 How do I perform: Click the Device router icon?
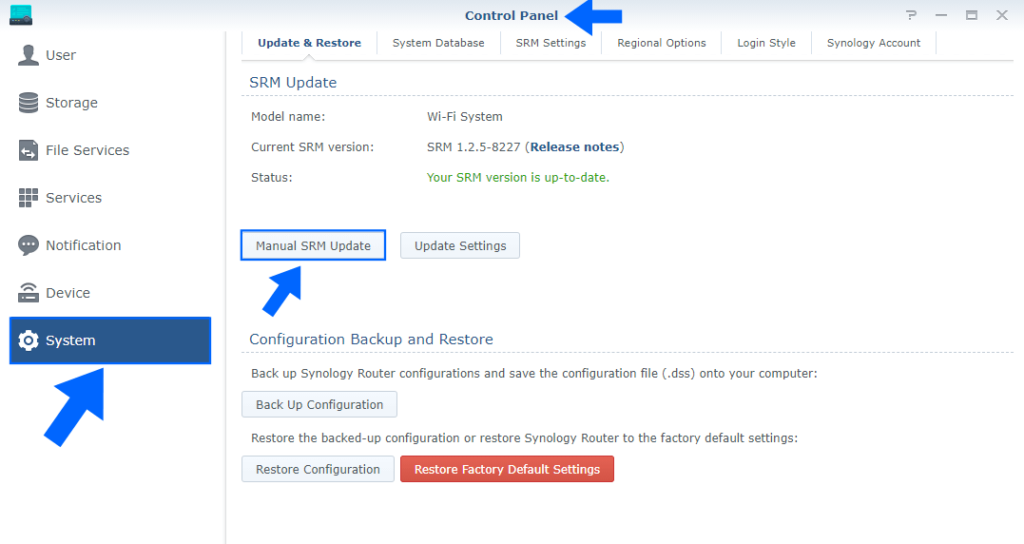28,293
